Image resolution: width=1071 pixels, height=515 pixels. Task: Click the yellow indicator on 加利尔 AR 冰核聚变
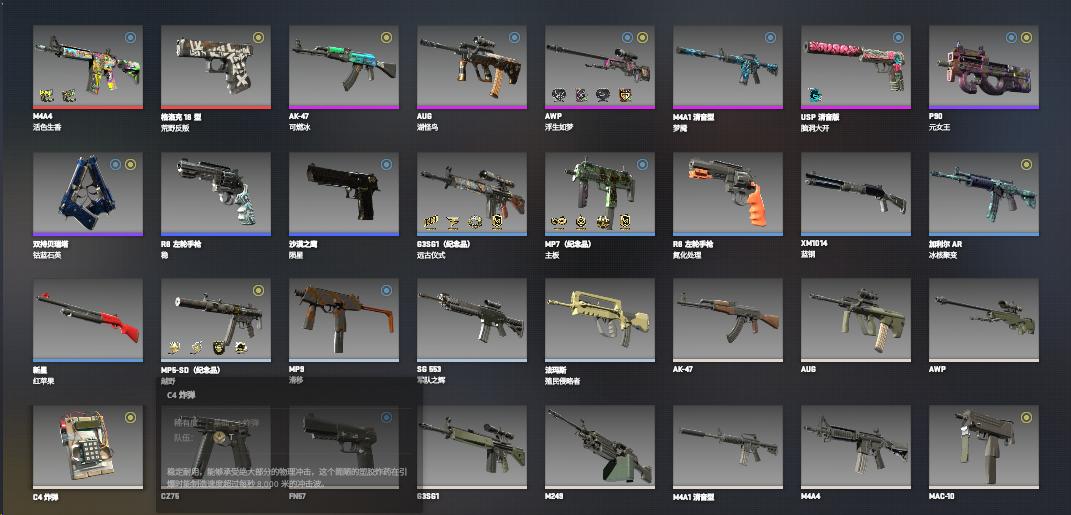click(x=1026, y=164)
